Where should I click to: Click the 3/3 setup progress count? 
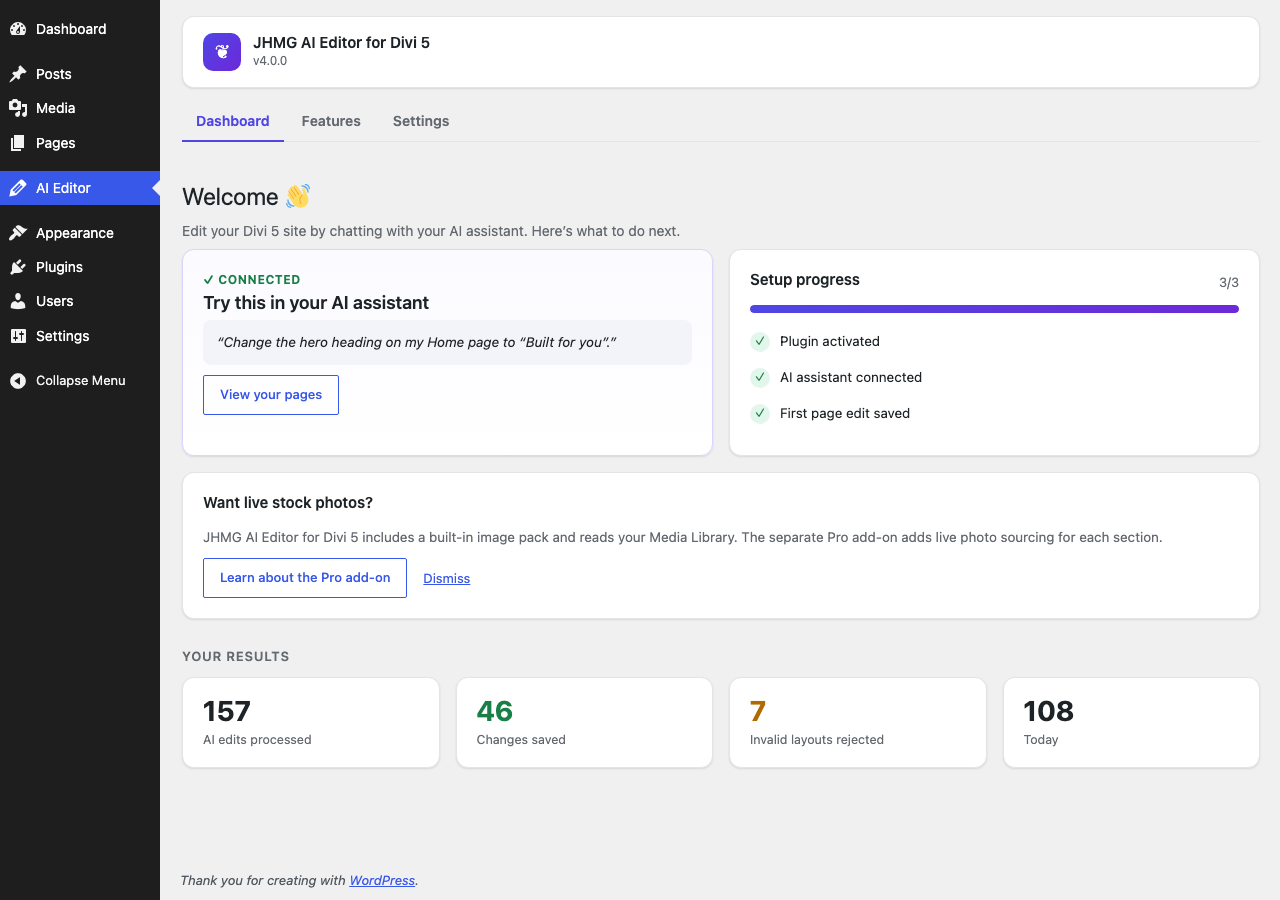(1229, 283)
